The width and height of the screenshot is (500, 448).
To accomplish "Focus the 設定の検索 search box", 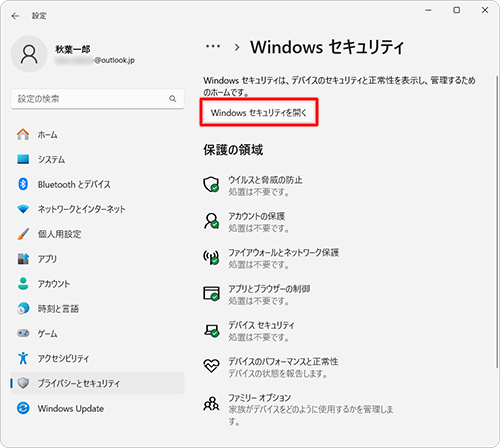I will click(x=97, y=99).
